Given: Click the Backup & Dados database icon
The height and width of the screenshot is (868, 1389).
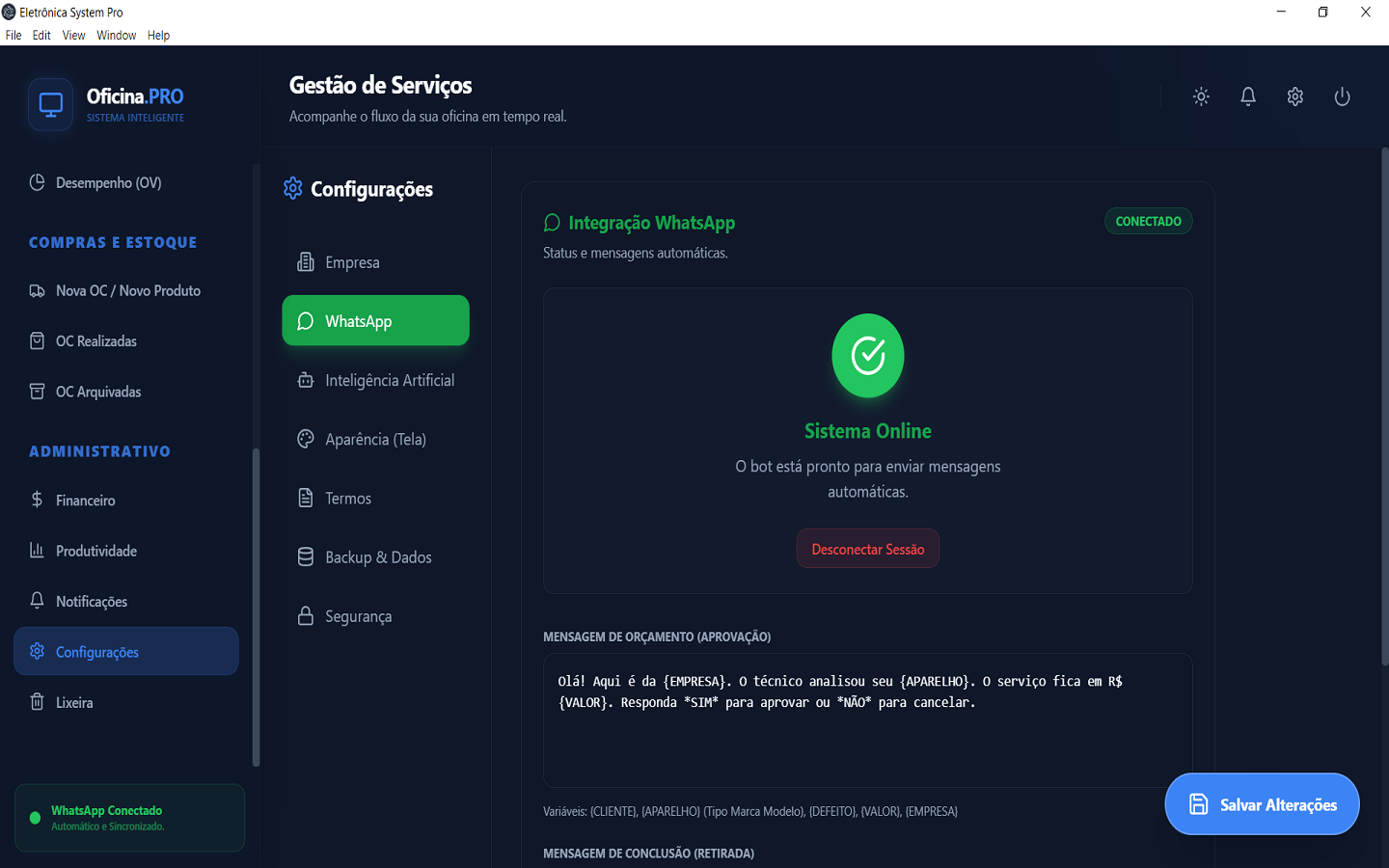Looking at the screenshot, I should click(306, 556).
